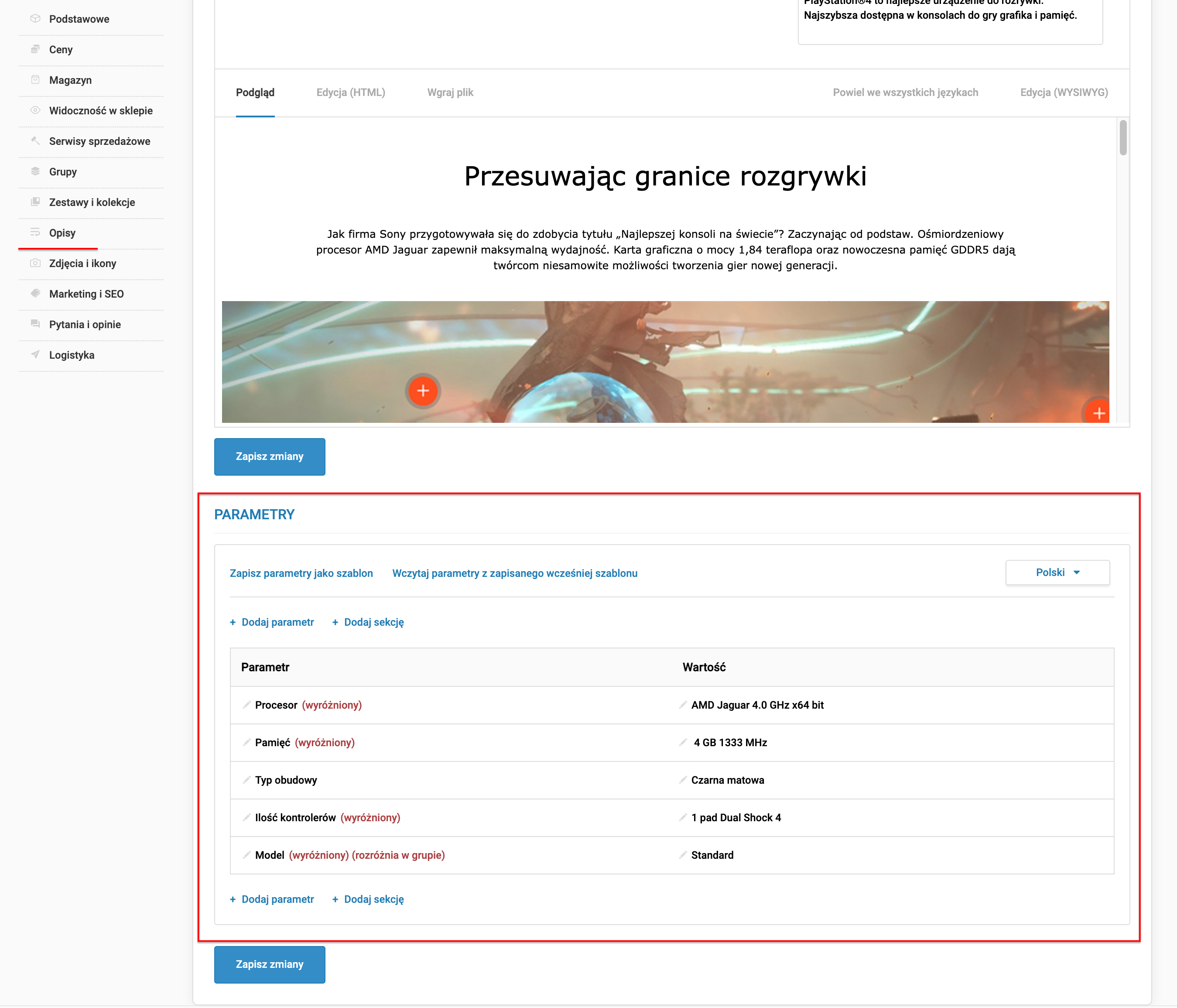Open the Polski language dropdown

(1057, 572)
